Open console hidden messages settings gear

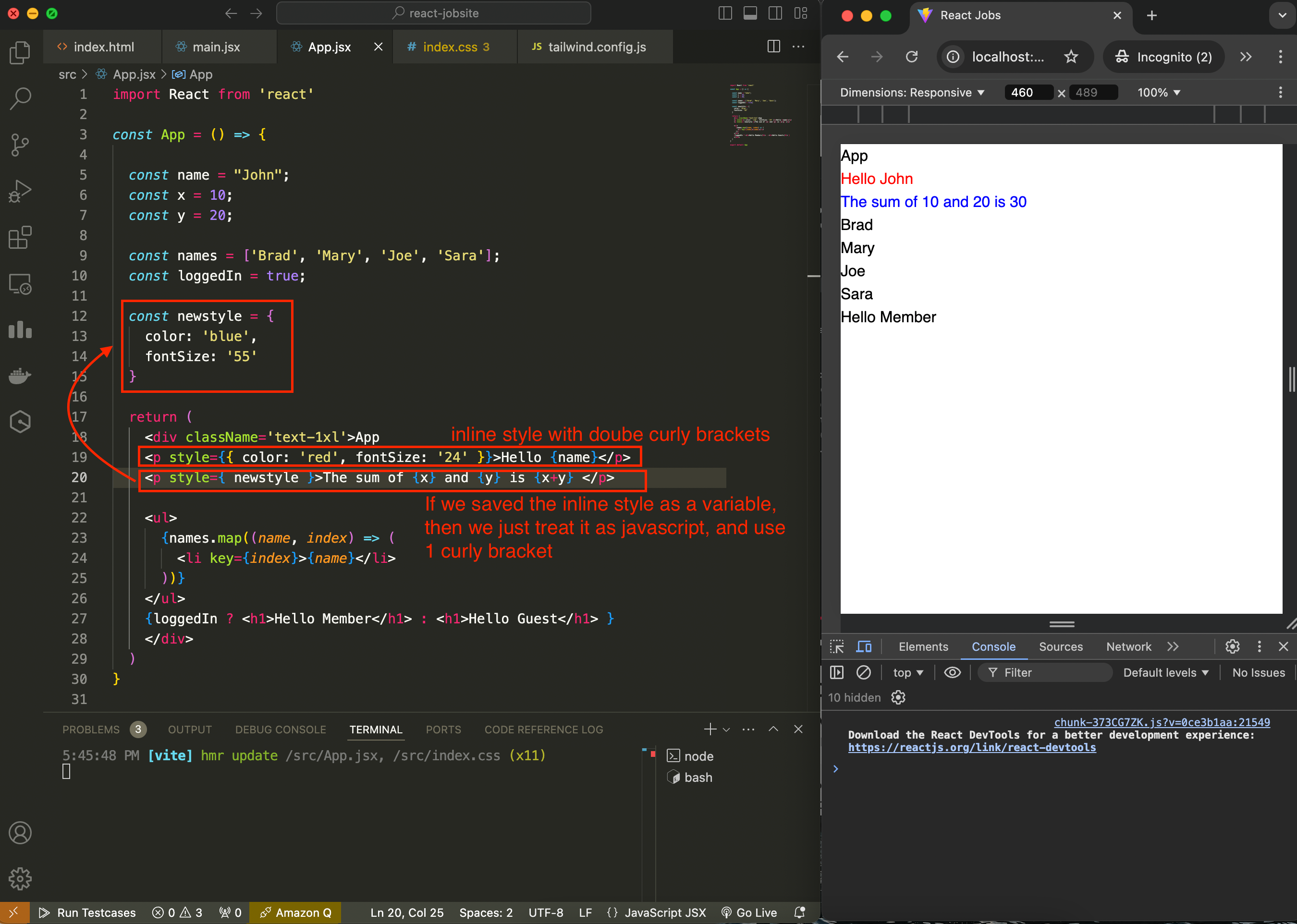click(x=898, y=697)
